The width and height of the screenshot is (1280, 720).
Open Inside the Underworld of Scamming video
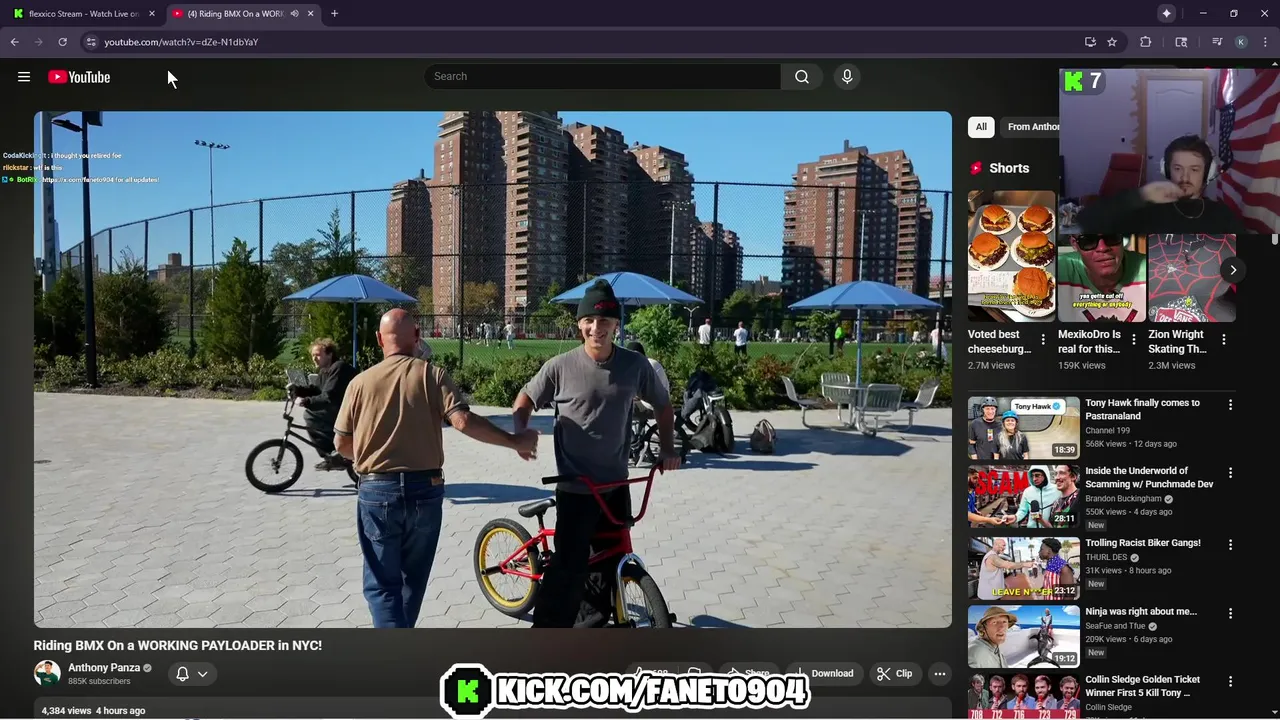point(1149,477)
